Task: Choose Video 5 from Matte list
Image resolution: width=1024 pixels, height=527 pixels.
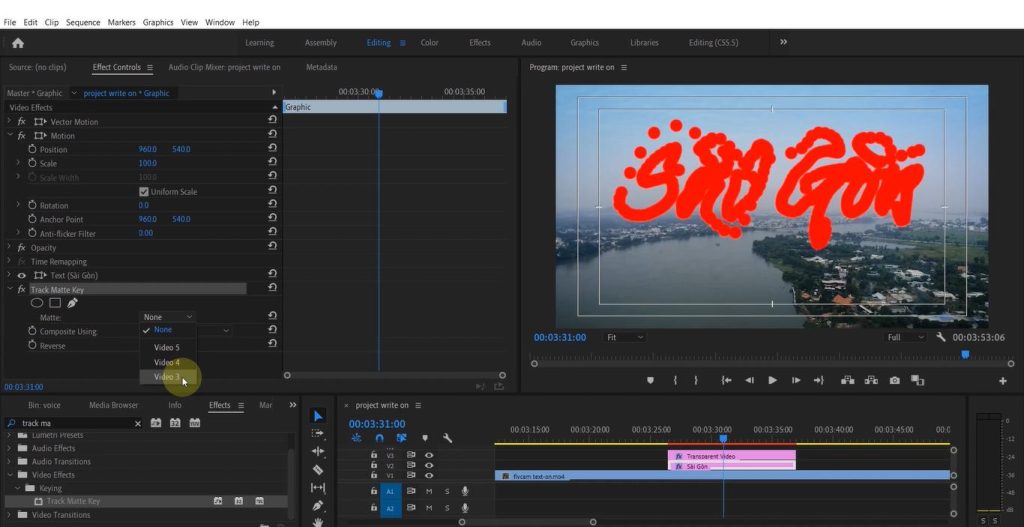Action: click(x=167, y=347)
